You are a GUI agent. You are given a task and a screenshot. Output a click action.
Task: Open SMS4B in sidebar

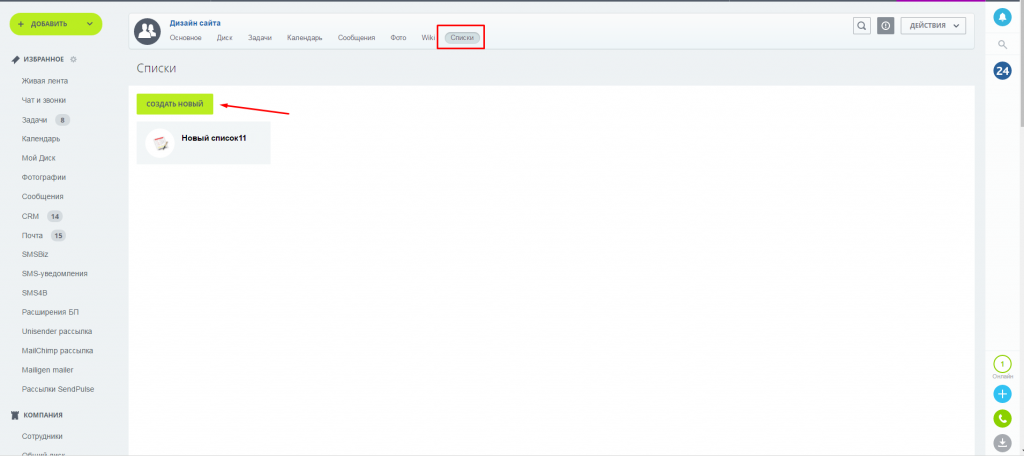[35, 293]
